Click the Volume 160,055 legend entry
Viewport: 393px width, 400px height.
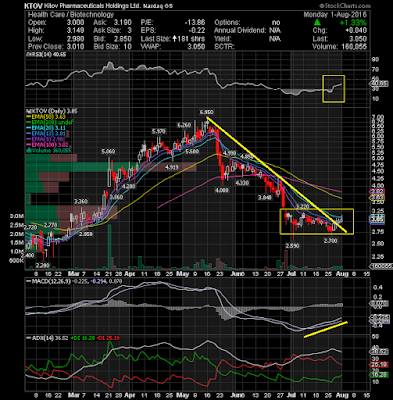[x=48, y=150]
